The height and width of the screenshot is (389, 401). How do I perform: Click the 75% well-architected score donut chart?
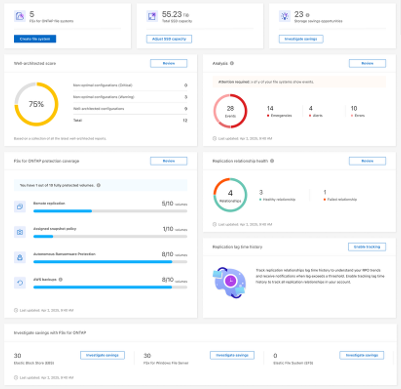[x=36, y=104]
